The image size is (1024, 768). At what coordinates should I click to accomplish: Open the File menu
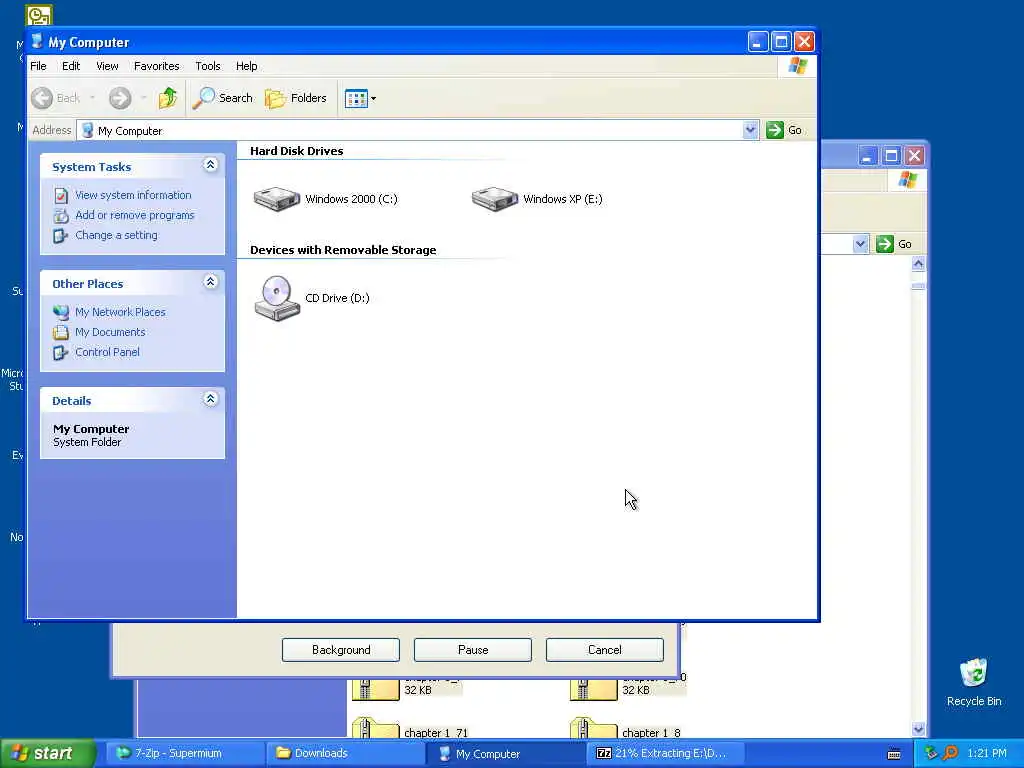pyautogui.click(x=39, y=66)
